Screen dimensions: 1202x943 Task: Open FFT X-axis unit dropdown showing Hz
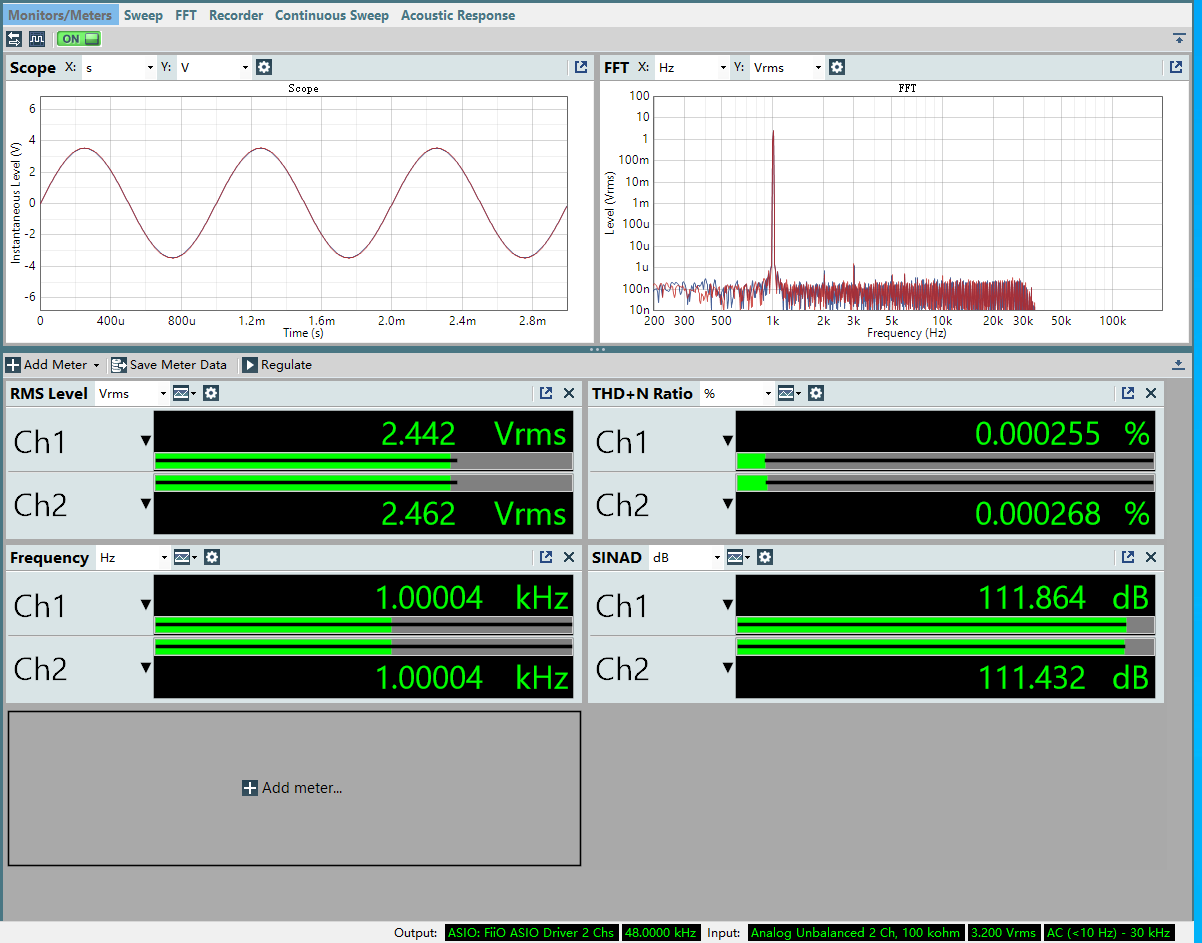(x=692, y=68)
